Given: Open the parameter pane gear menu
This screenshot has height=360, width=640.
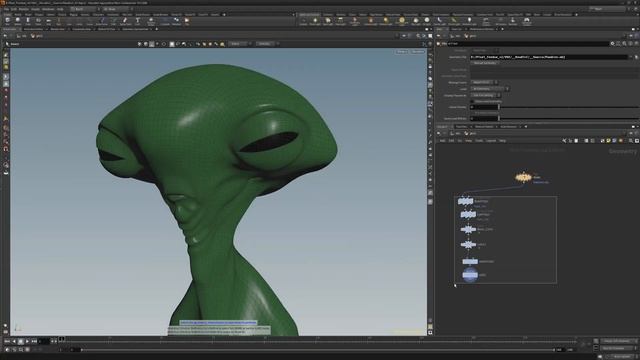Looking at the screenshot, I should tap(613, 44).
